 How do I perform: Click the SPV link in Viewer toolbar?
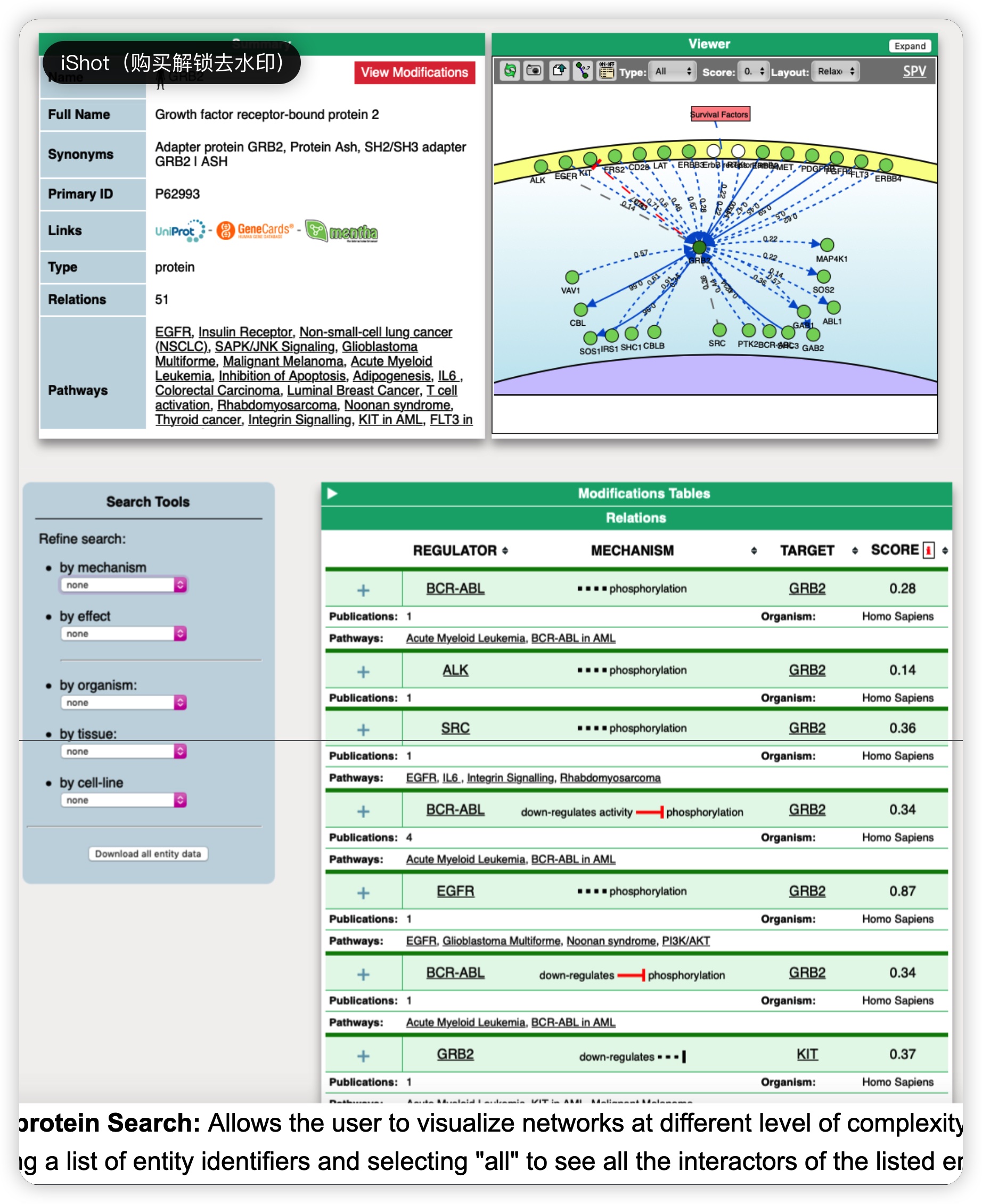(x=914, y=71)
